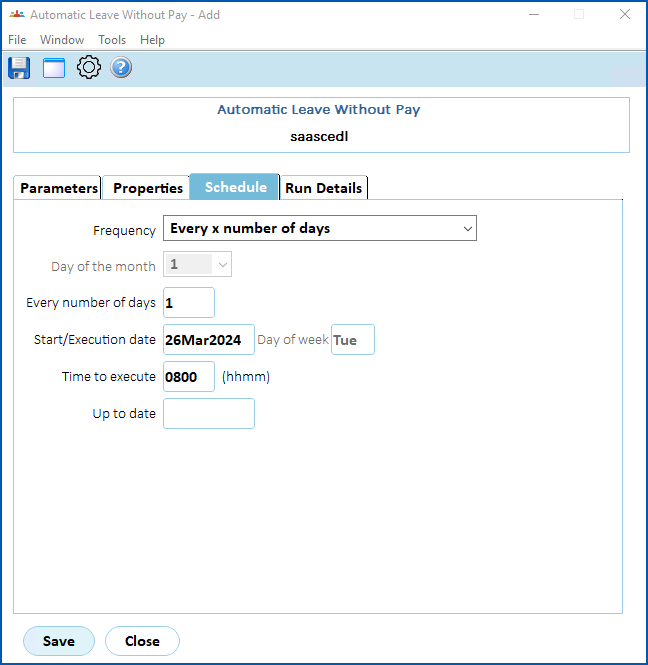Click the blue question mark help icon
Screen dimensions: 648x665
coord(121,67)
